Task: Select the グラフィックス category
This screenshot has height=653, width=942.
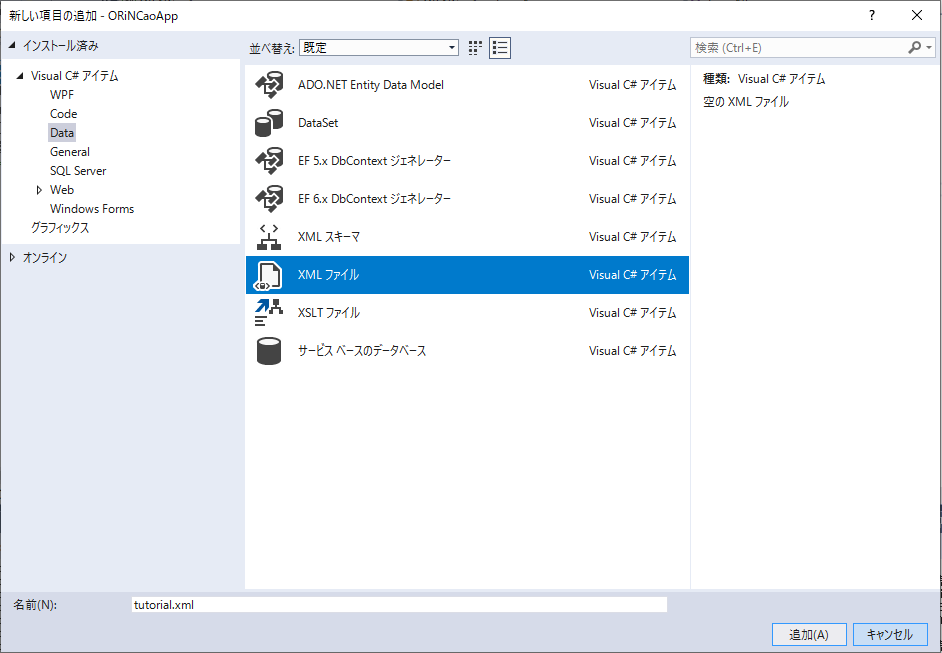Action: point(60,228)
